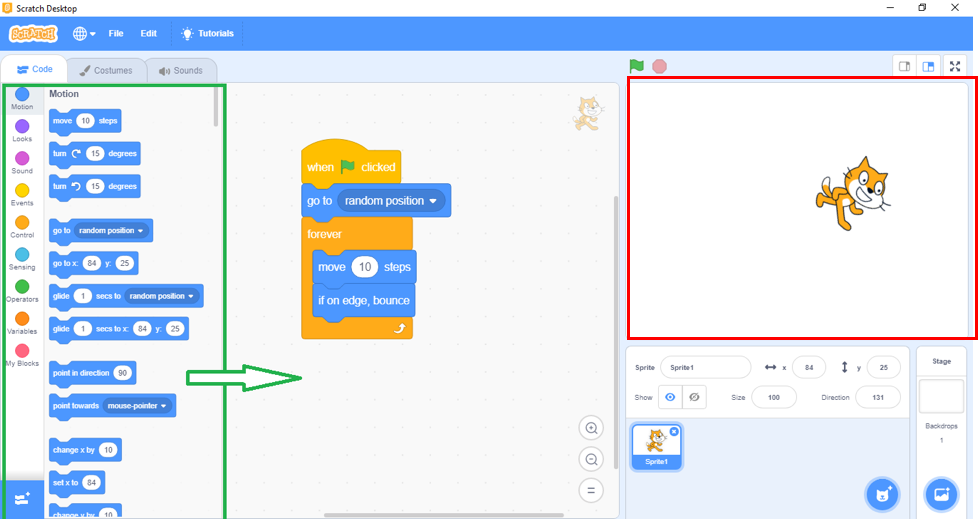The width and height of the screenshot is (978, 519).
Task: Expand random position dropdown in script's go to block
Action: pyautogui.click(x=433, y=201)
